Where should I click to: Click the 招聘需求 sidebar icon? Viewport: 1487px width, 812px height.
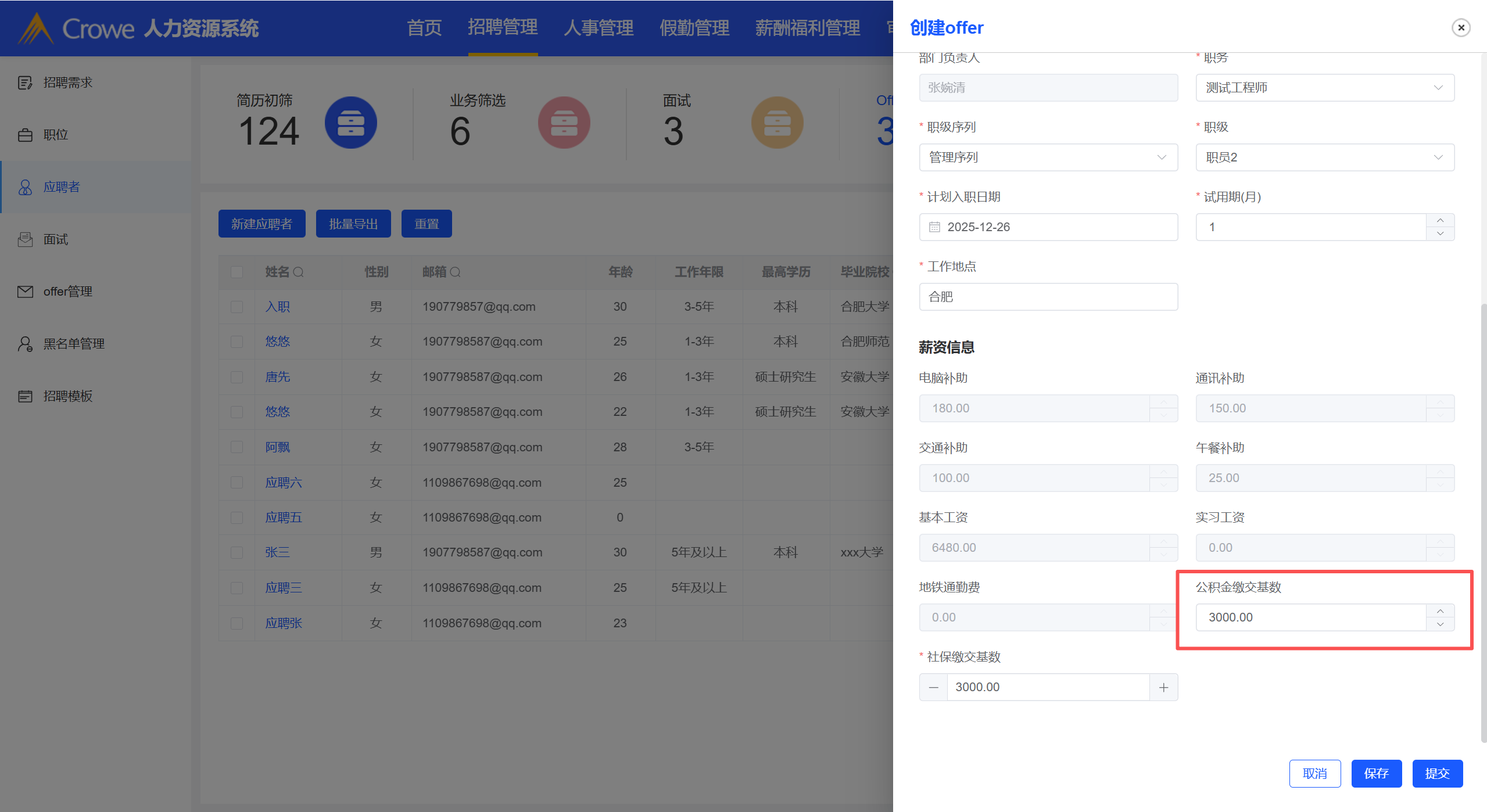click(25, 83)
